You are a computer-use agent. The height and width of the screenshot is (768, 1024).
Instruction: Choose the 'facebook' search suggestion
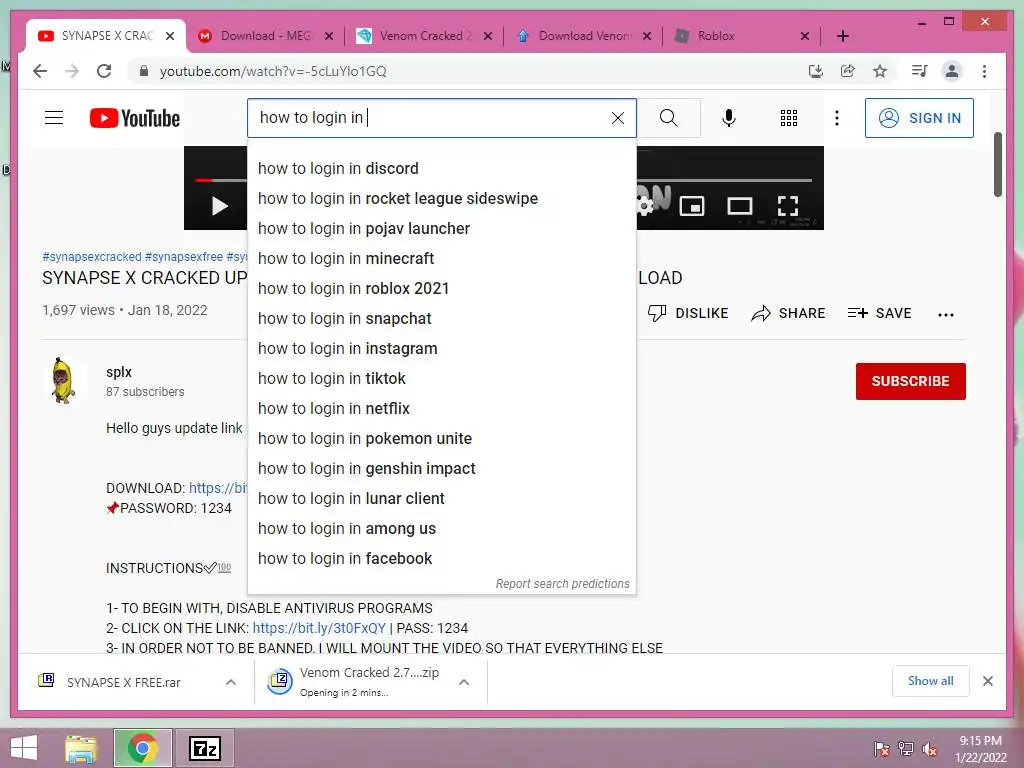coord(441,559)
